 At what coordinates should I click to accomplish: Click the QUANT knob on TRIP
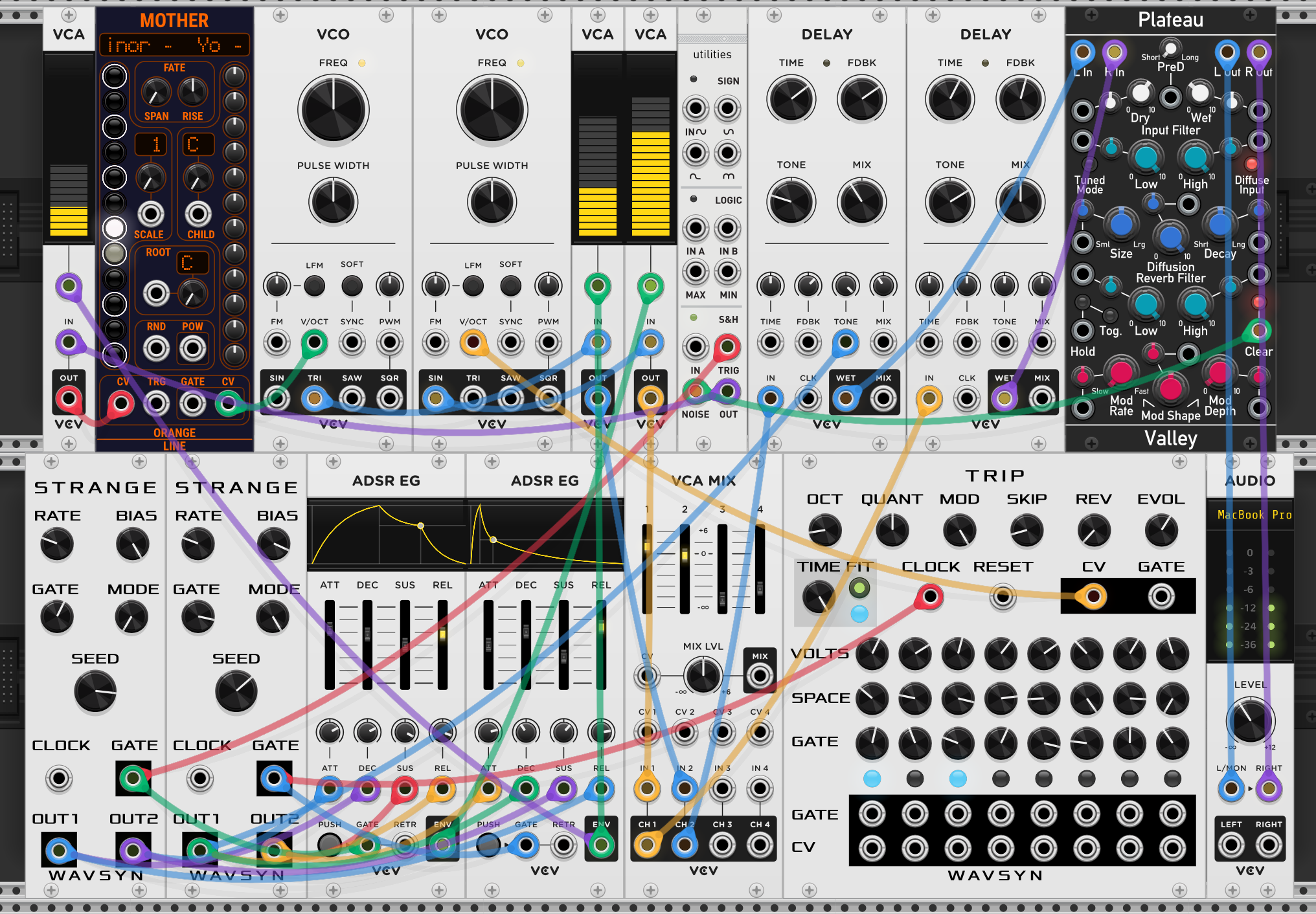pyautogui.click(x=892, y=531)
